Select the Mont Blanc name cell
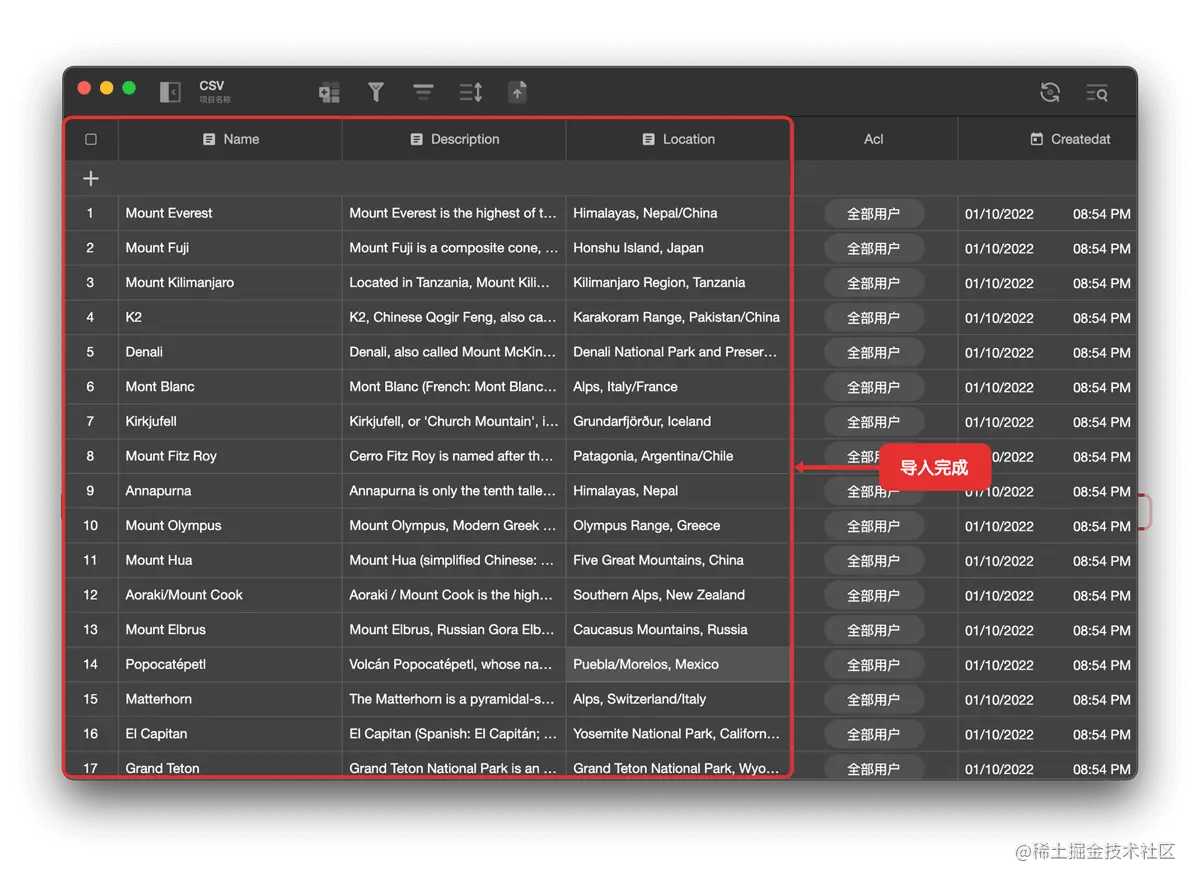This screenshot has height=886, width=1200. [x=230, y=386]
